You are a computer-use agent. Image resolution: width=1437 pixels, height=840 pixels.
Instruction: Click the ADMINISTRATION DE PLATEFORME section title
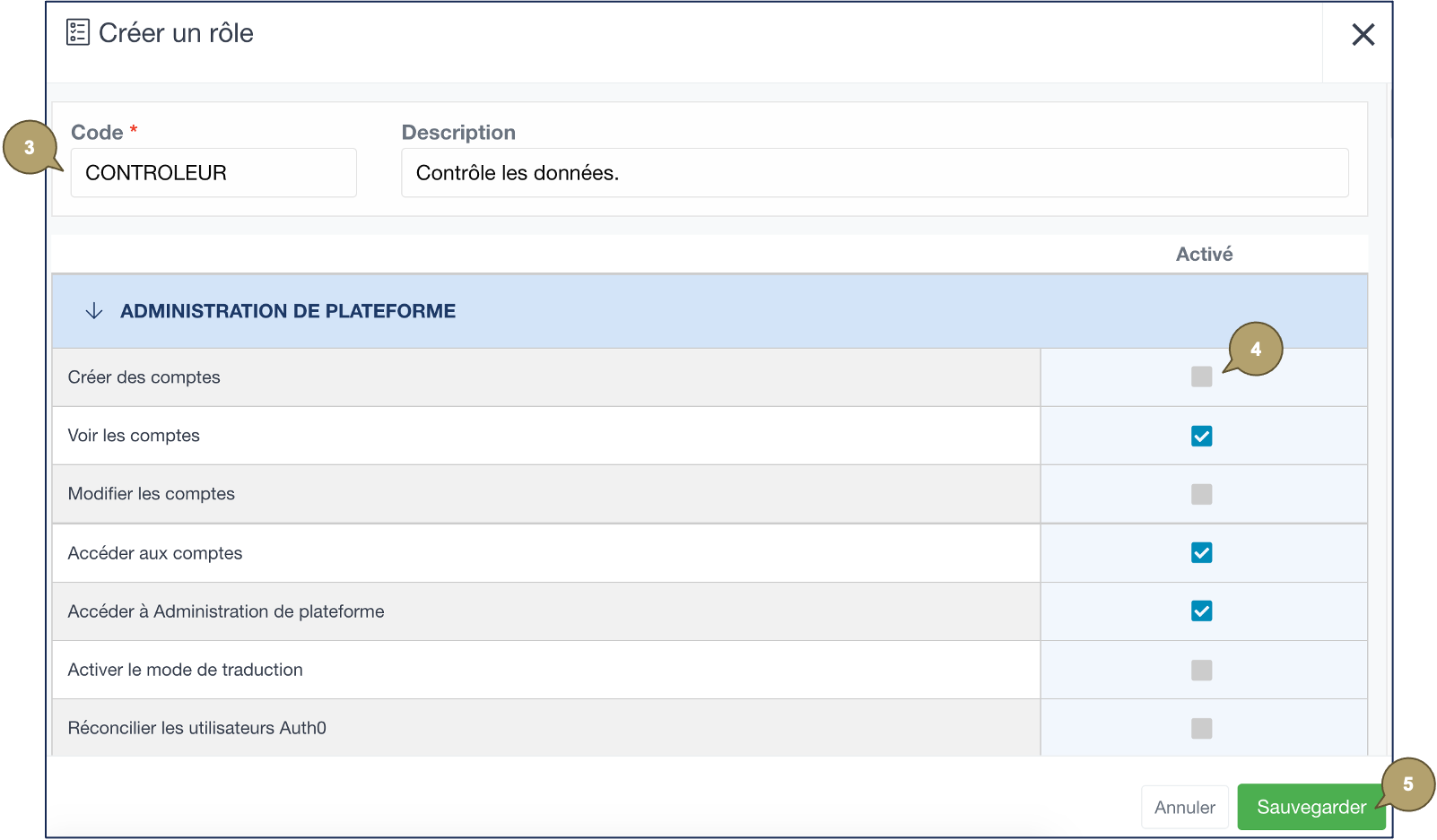288,311
